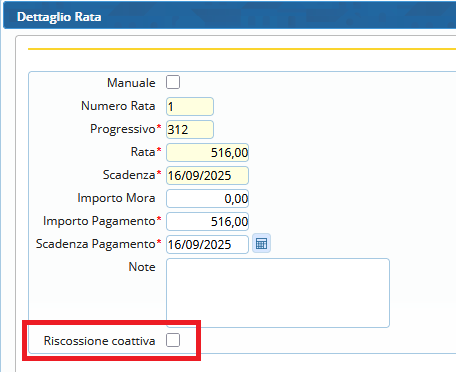
Task: Tick the Manuale checkbox
Action: 173,82
